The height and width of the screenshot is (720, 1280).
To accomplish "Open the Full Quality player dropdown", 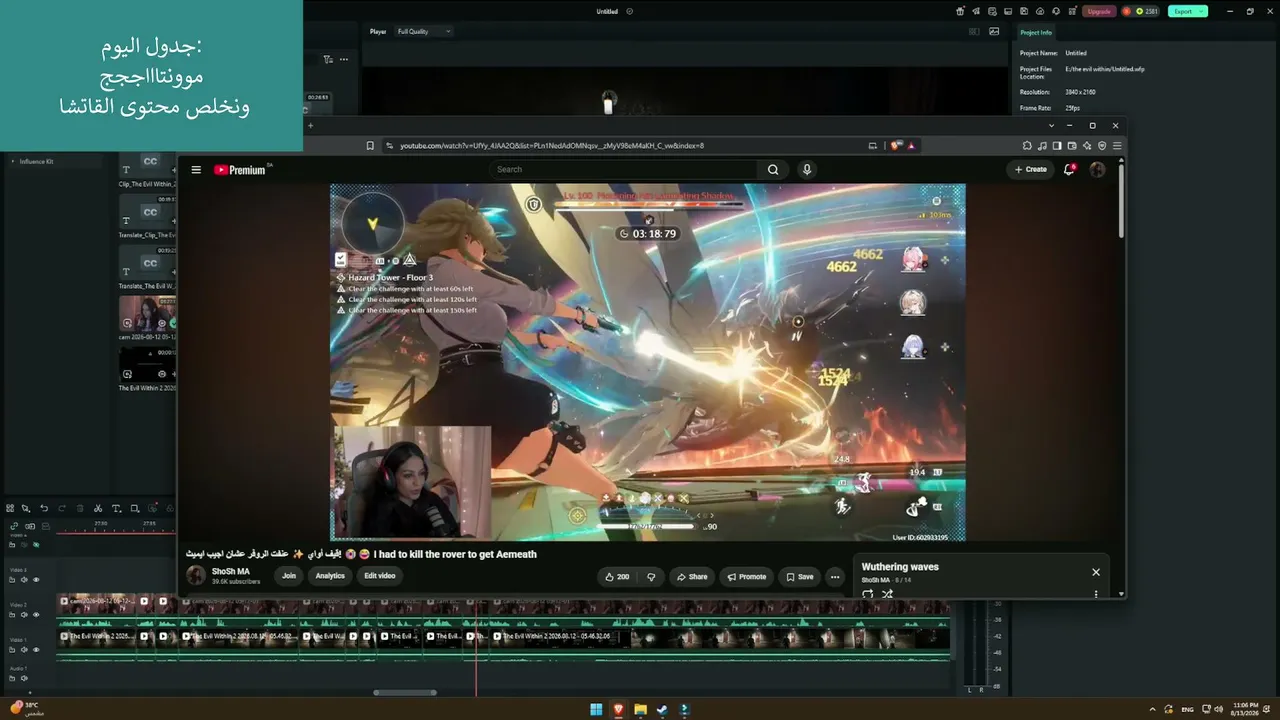I will pyautogui.click(x=424, y=31).
